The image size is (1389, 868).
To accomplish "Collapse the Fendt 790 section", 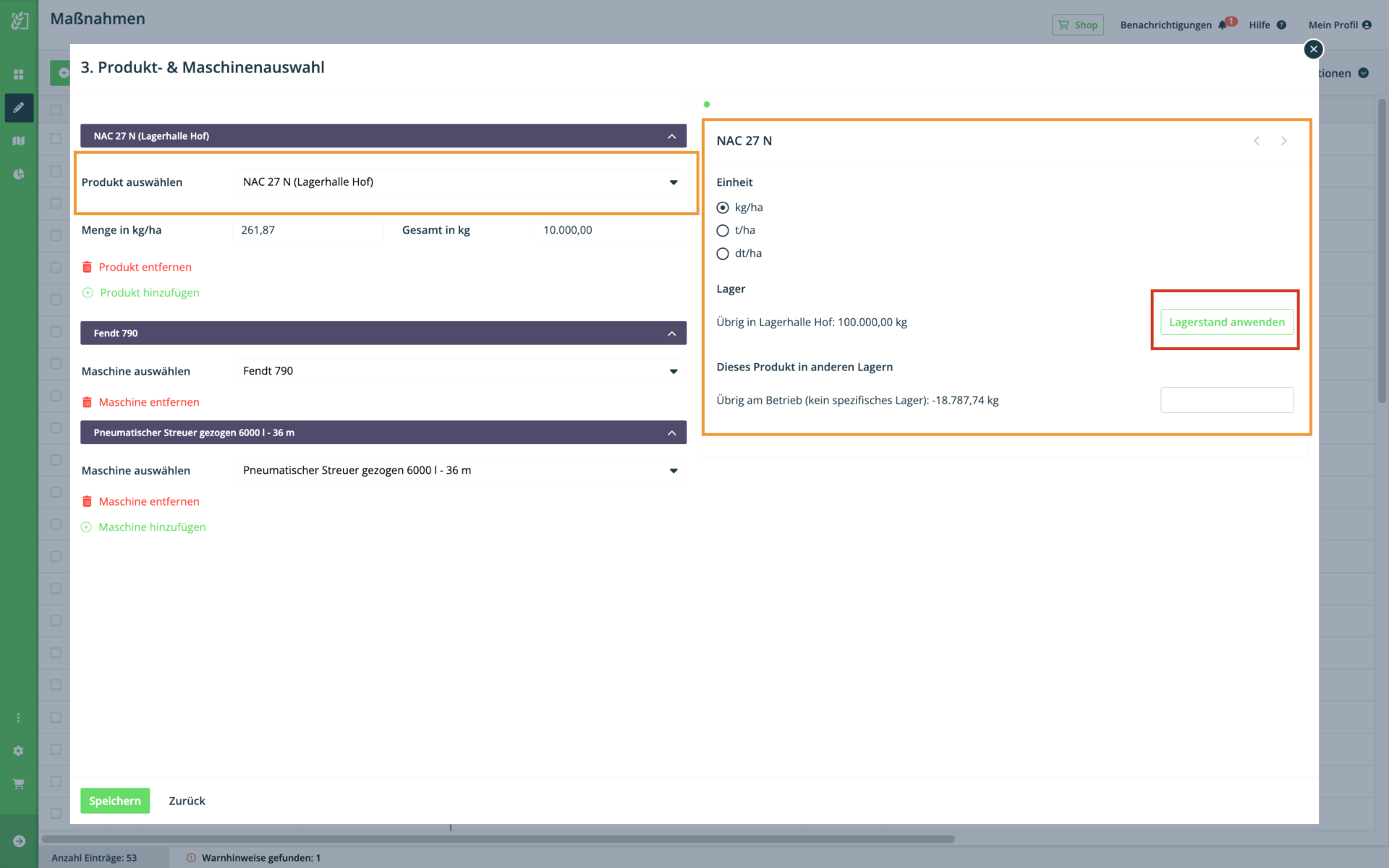I will [x=672, y=333].
